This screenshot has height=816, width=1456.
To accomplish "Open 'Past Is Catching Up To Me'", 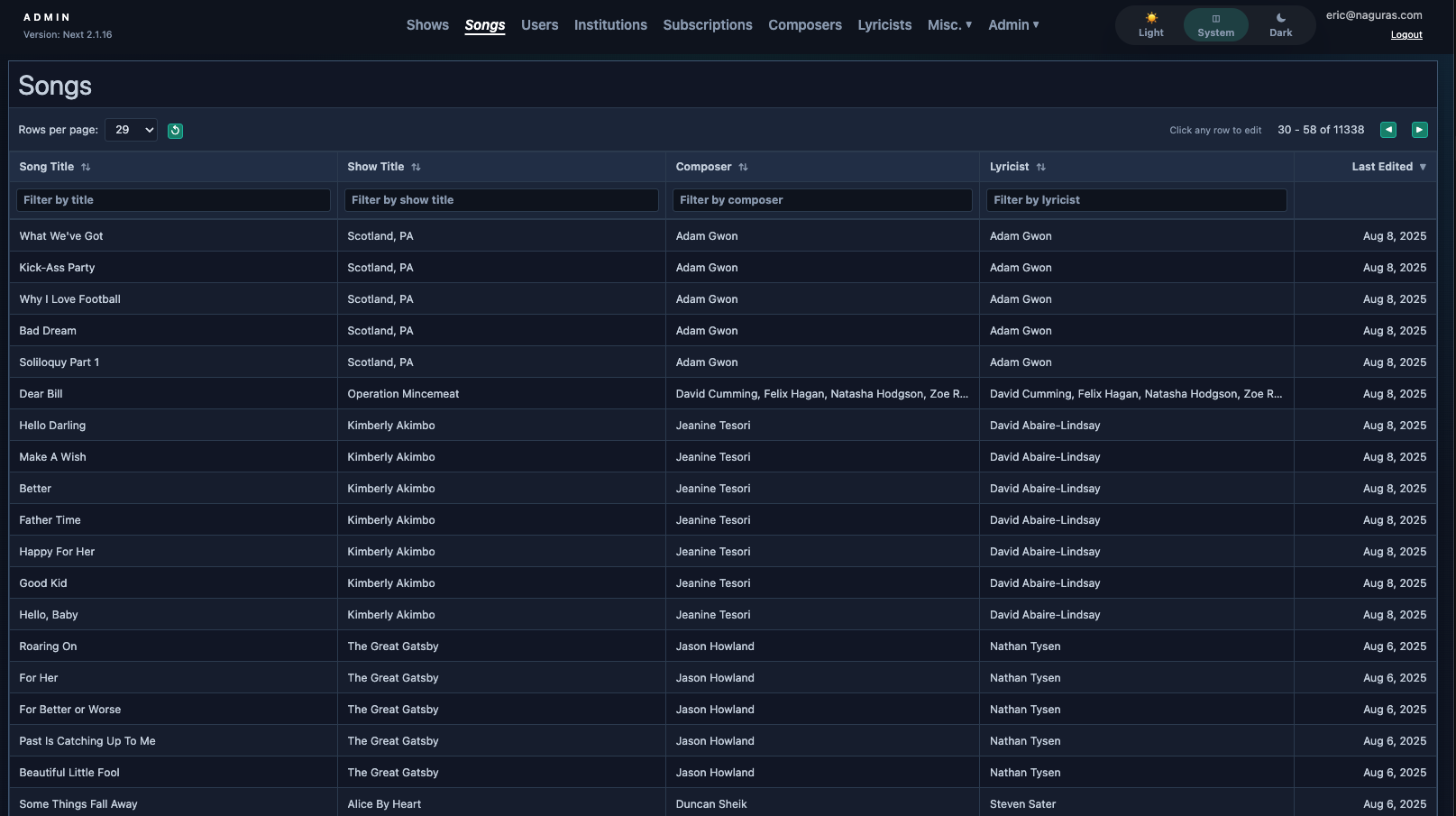I will point(723,741).
